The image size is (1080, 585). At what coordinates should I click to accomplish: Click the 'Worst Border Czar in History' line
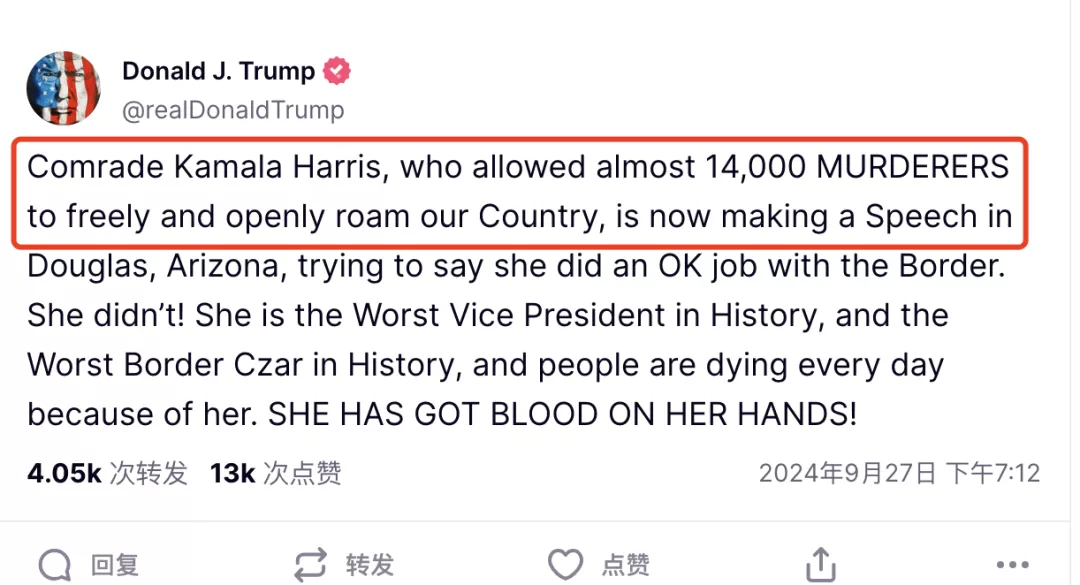pos(486,365)
